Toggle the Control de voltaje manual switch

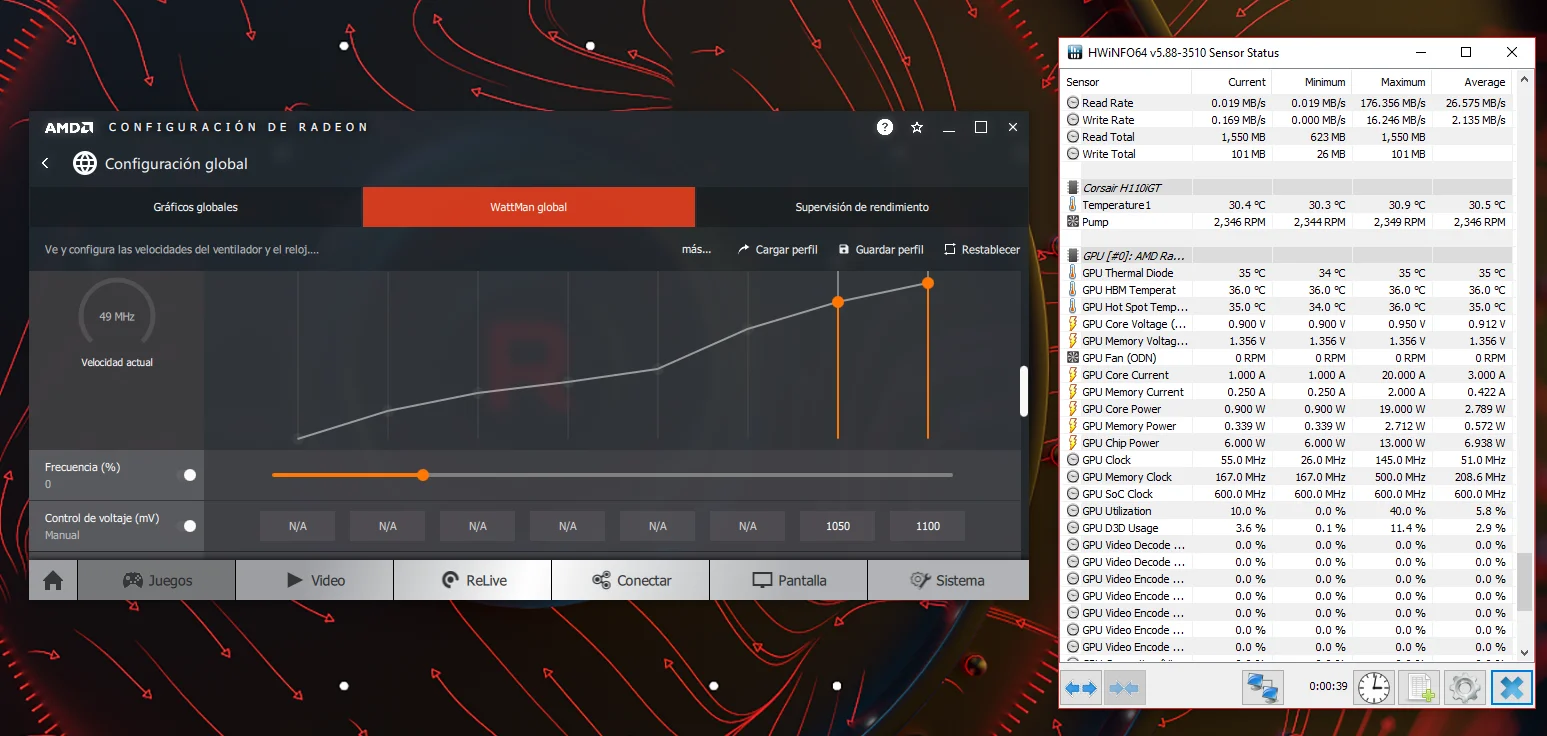click(x=189, y=526)
